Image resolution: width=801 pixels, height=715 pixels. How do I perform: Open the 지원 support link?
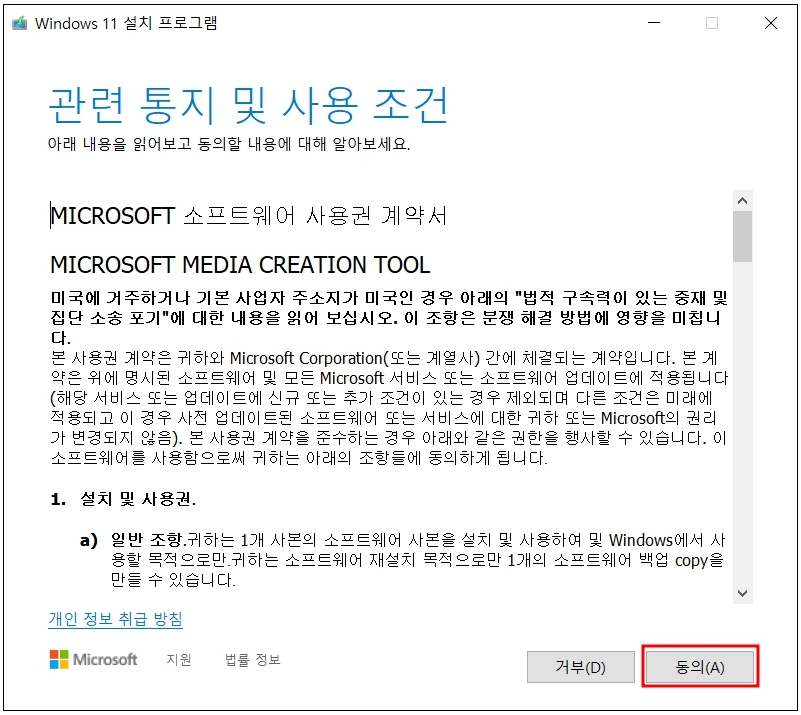coord(179,659)
